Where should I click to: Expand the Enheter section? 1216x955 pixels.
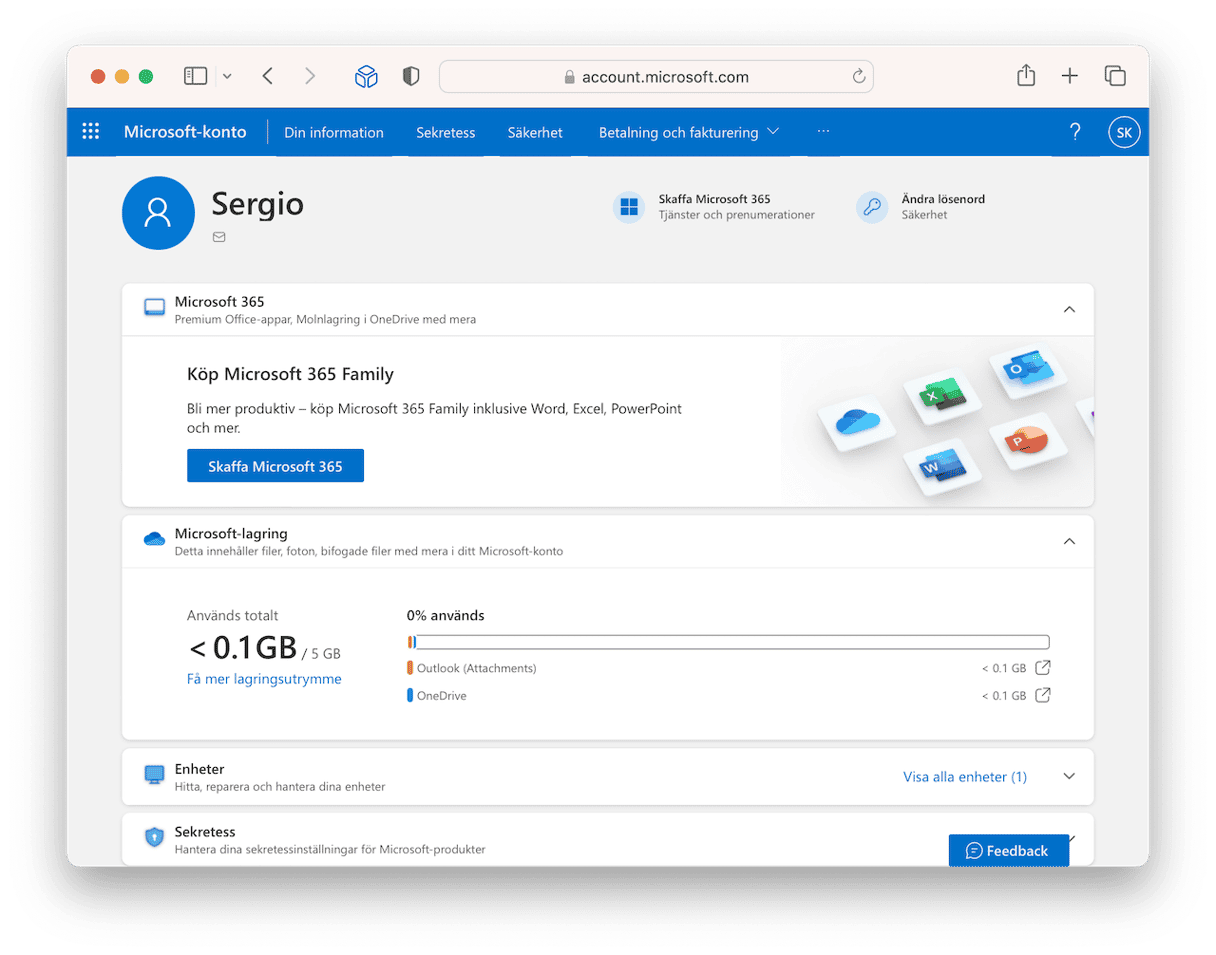1069,777
